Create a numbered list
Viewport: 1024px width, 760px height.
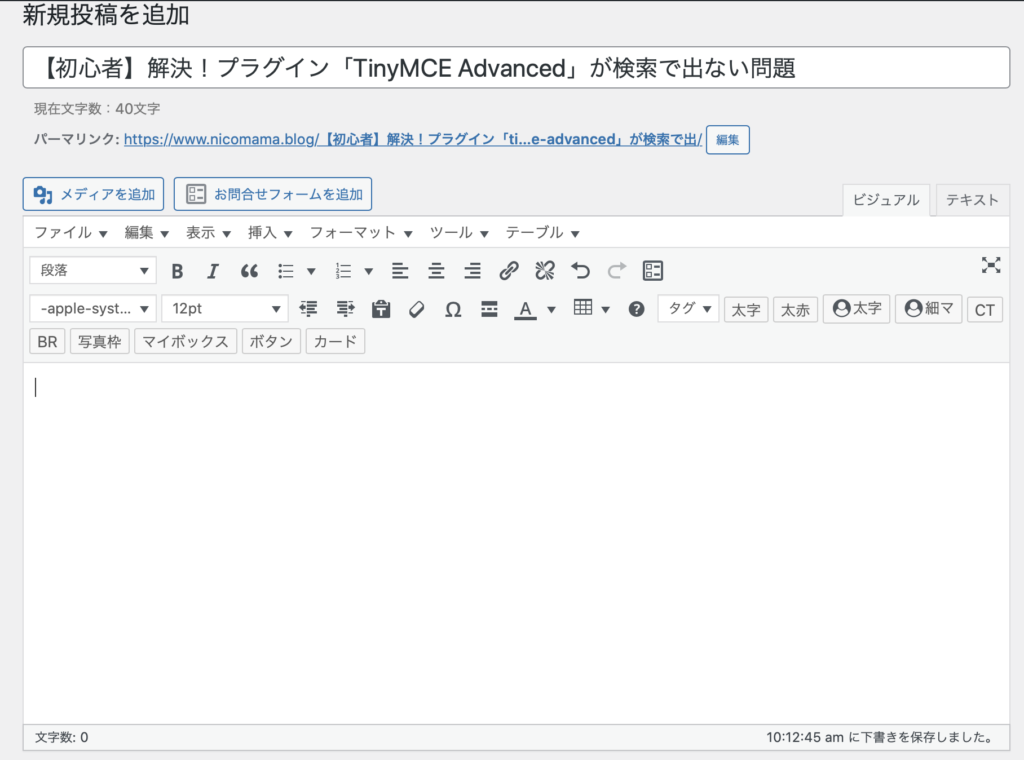pyautogui.click(x=343, y=271)
